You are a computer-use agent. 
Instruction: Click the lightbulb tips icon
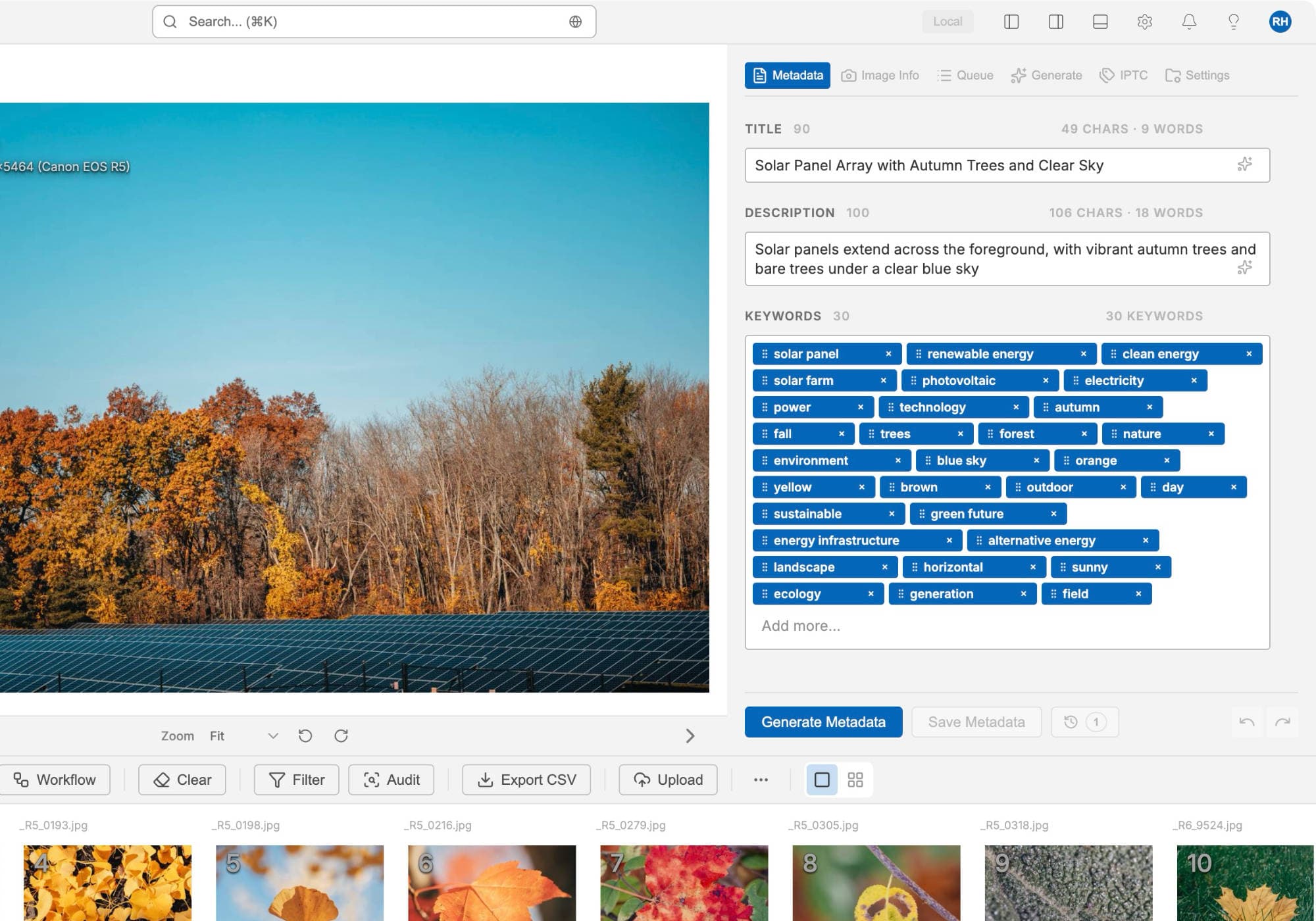[1234, 22]
